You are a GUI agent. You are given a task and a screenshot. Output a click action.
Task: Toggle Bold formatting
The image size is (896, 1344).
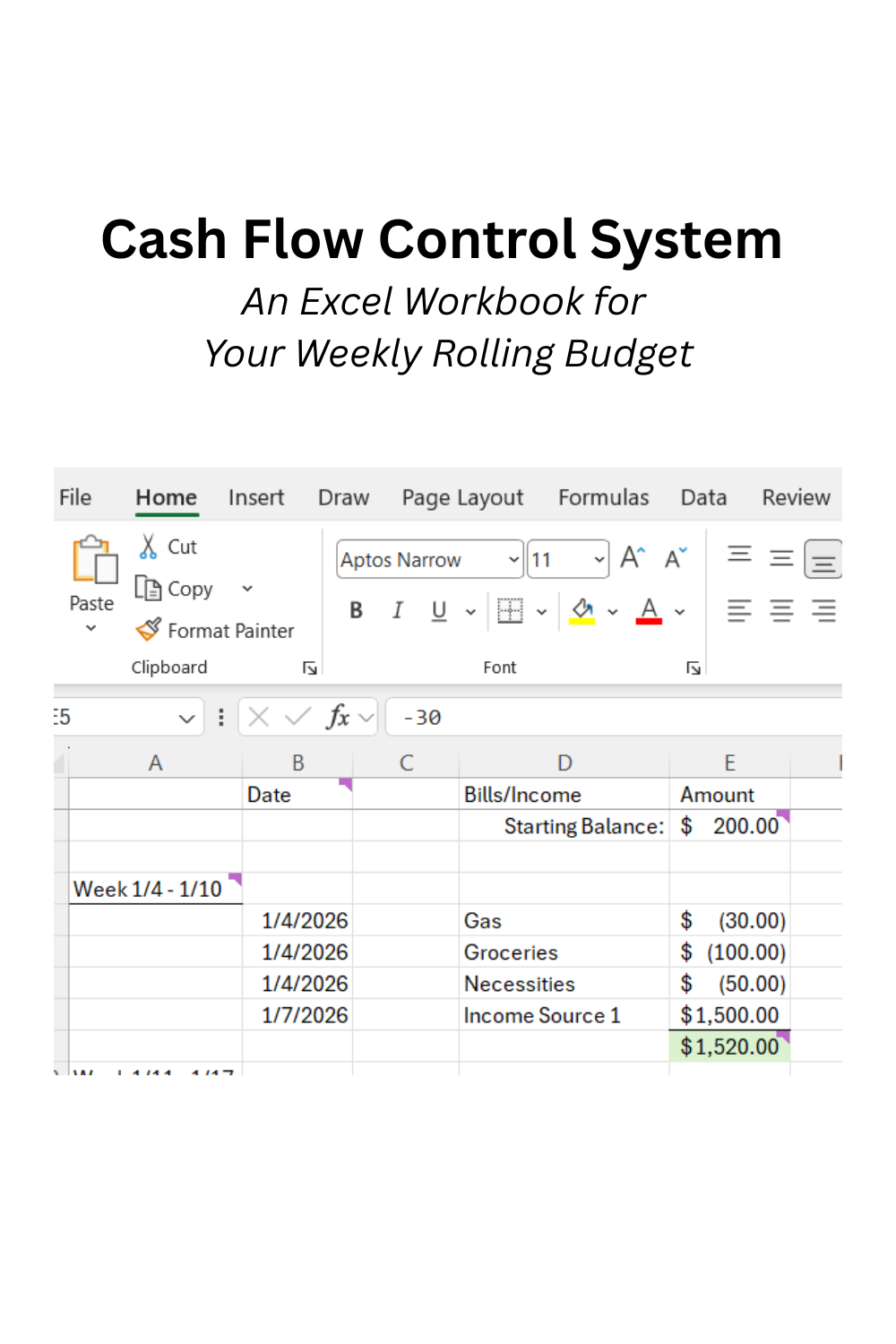point(356,611)
